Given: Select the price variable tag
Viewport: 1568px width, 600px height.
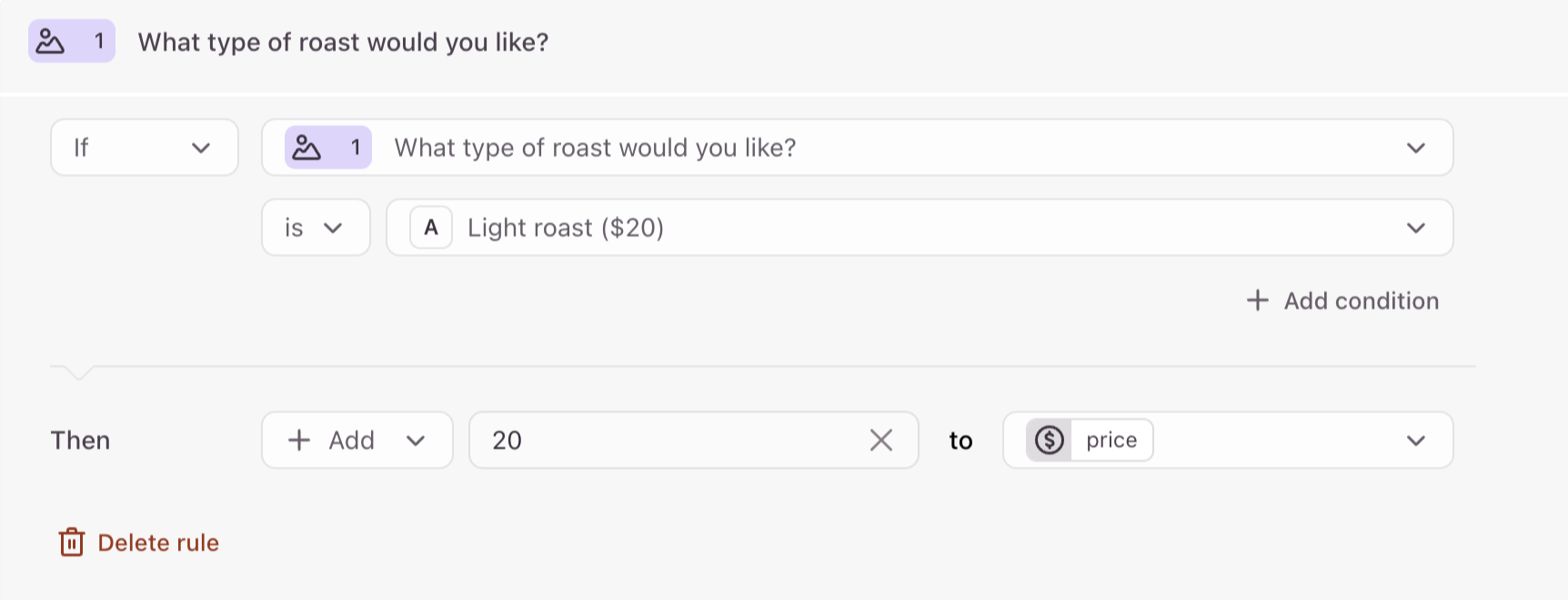Looking at the screenshot, I should [1090, 440].
